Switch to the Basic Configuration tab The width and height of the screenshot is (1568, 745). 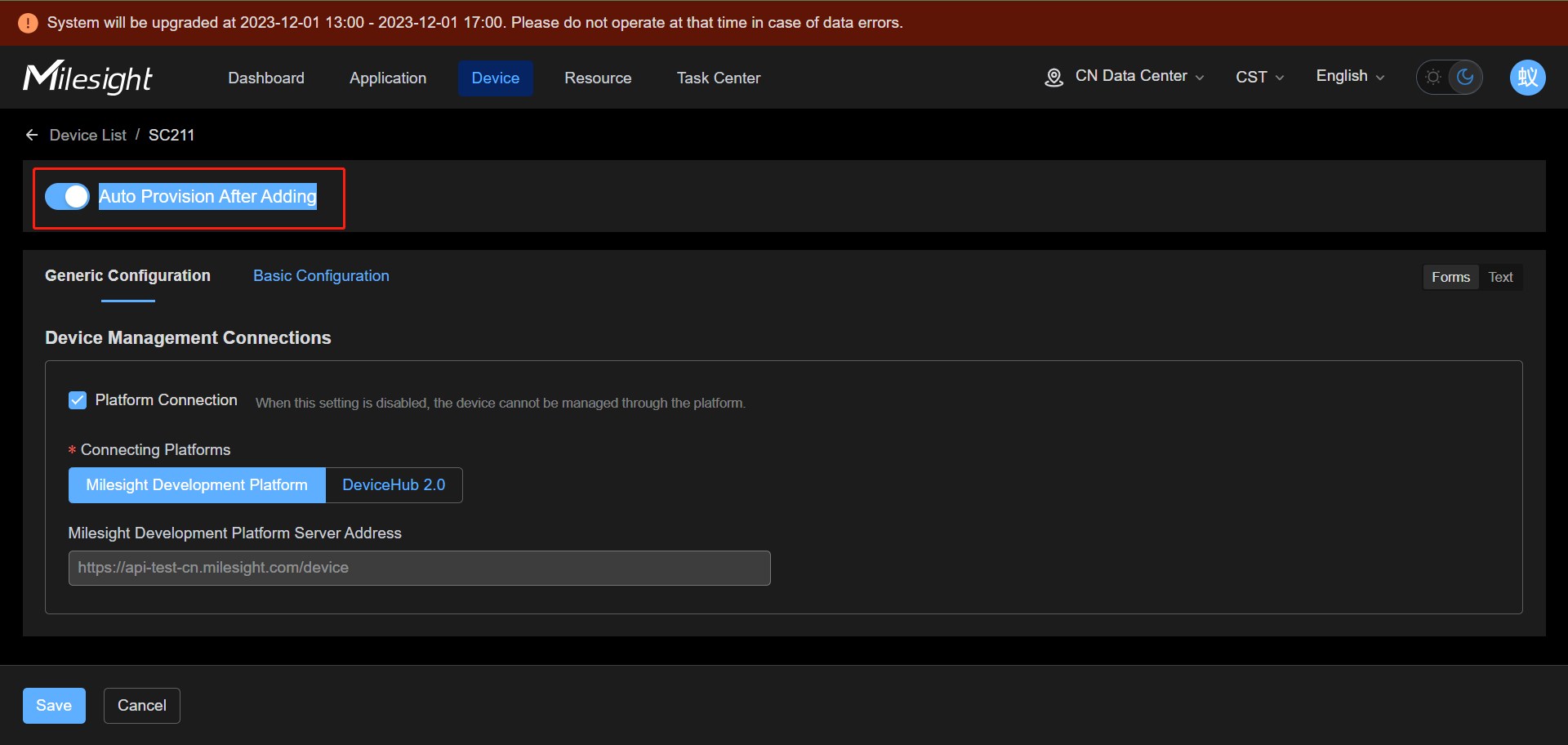coord(321,276)
